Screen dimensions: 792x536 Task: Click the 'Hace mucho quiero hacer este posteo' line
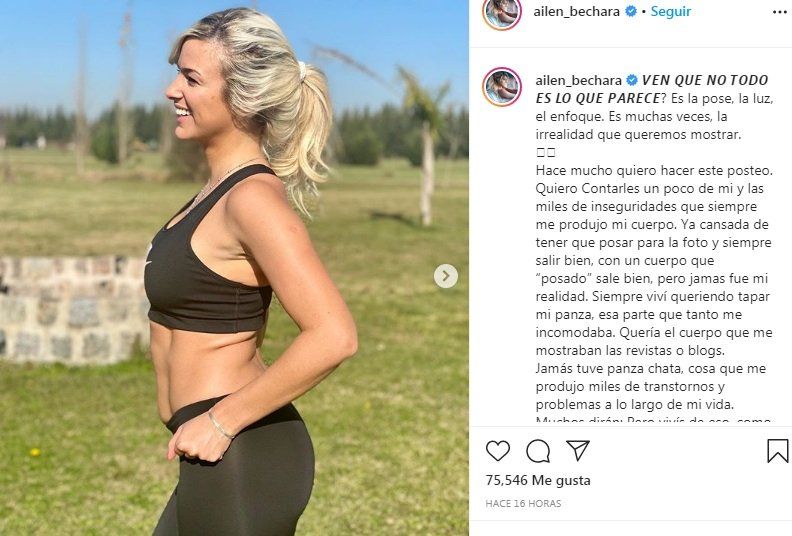coord(654,171)
